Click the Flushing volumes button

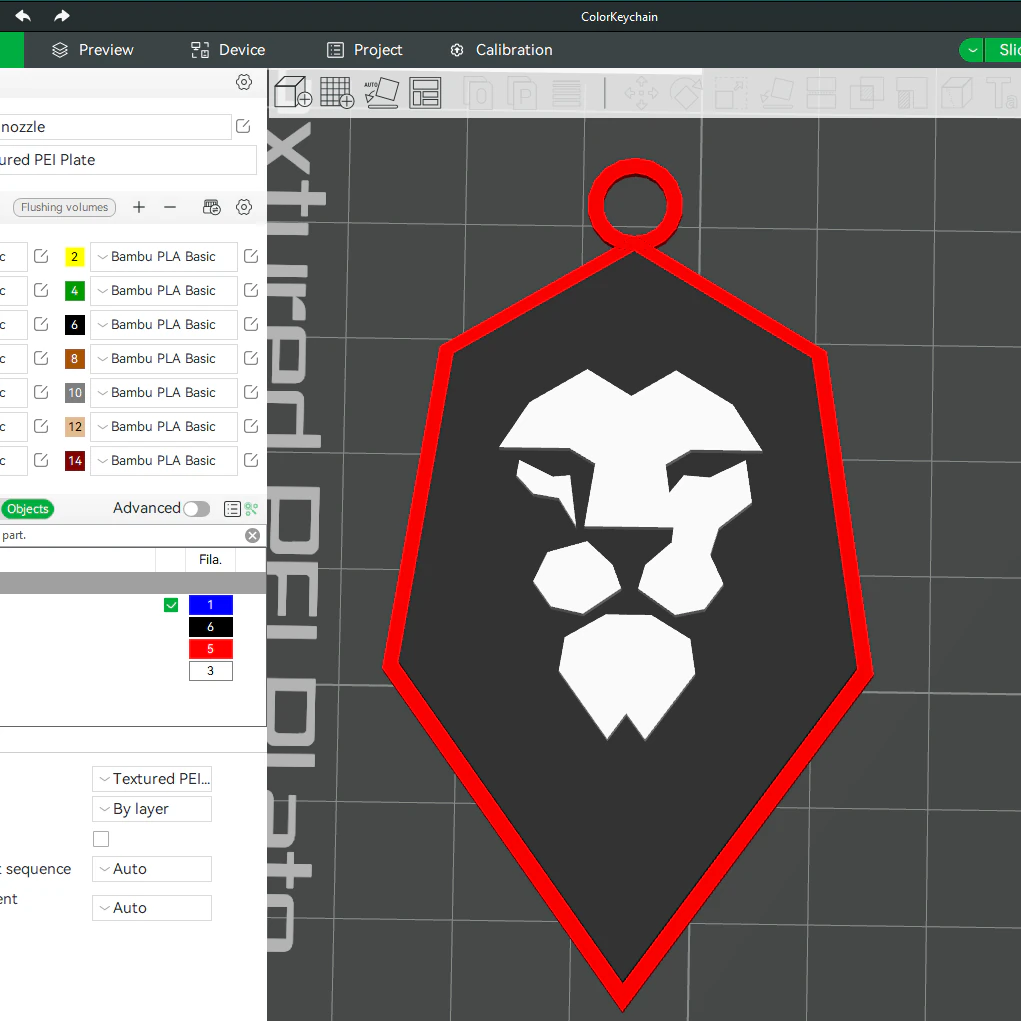pos(64,207)
